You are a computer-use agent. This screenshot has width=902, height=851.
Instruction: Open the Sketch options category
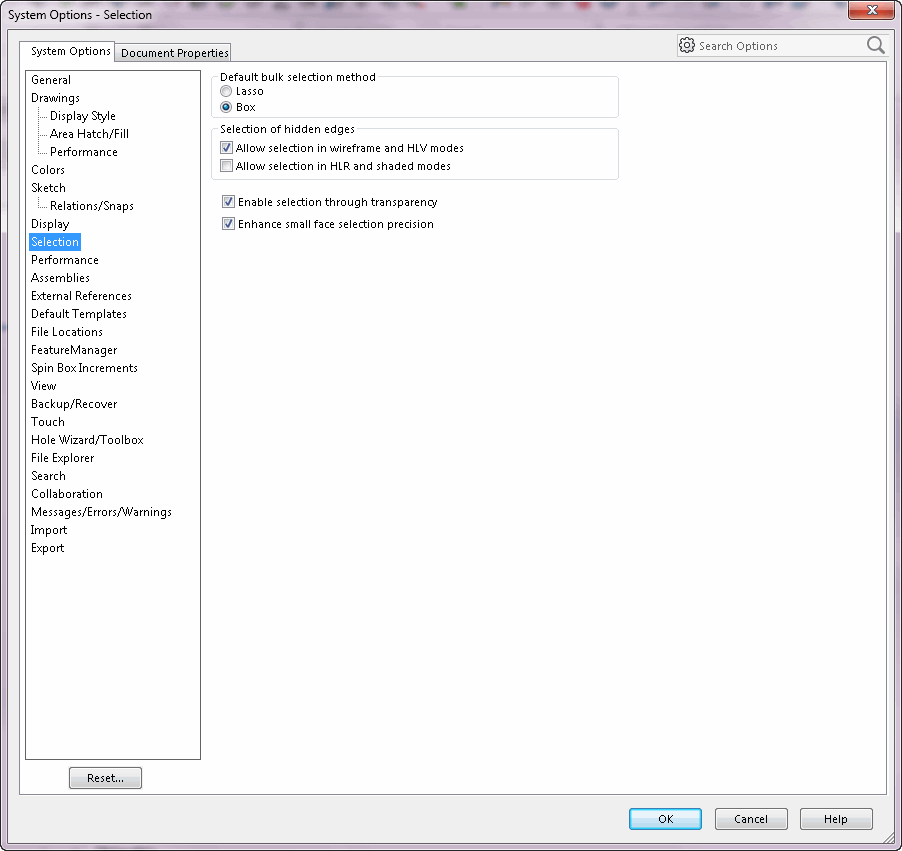[48, 188]
